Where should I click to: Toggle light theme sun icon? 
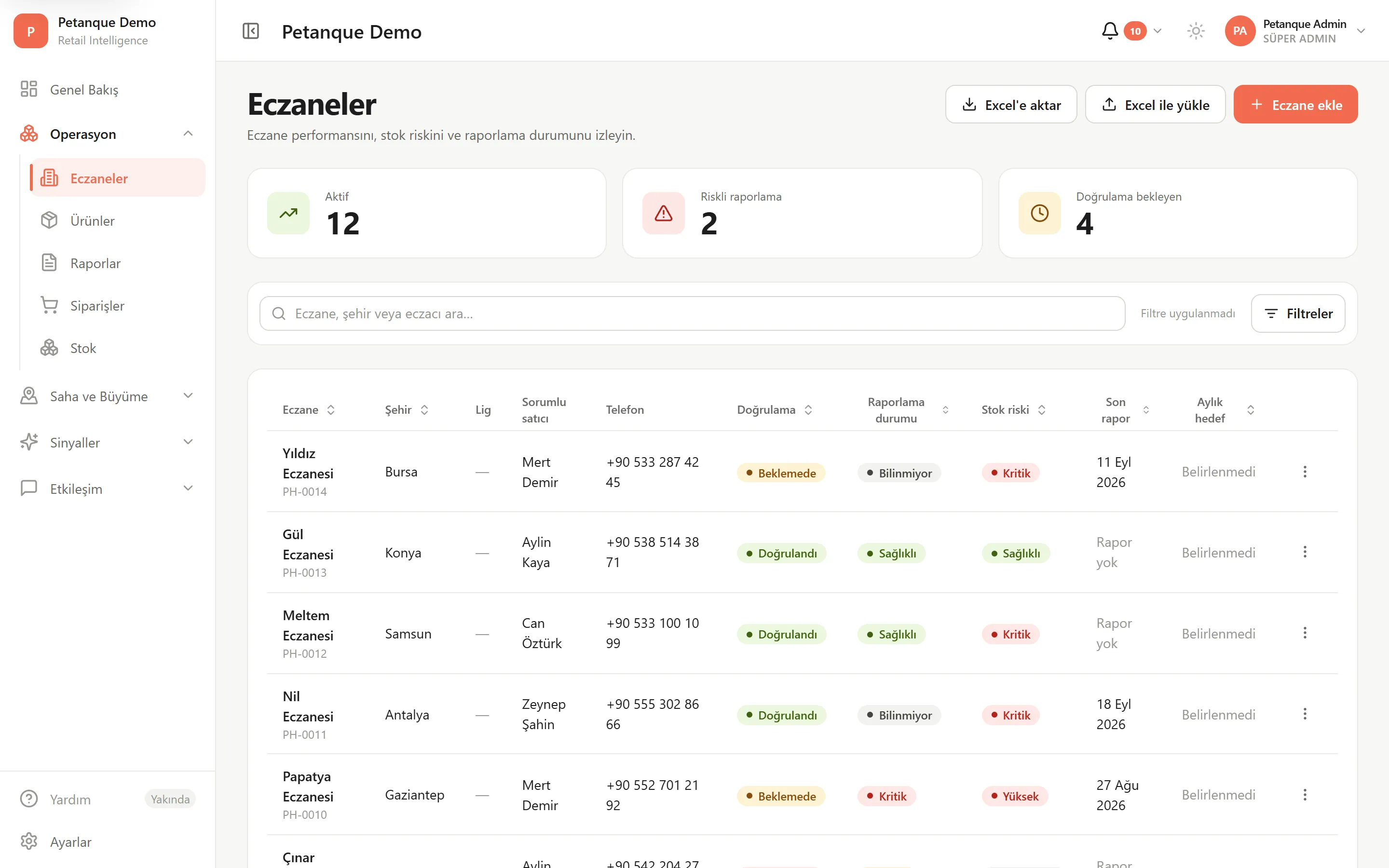tap(1196, 31)
